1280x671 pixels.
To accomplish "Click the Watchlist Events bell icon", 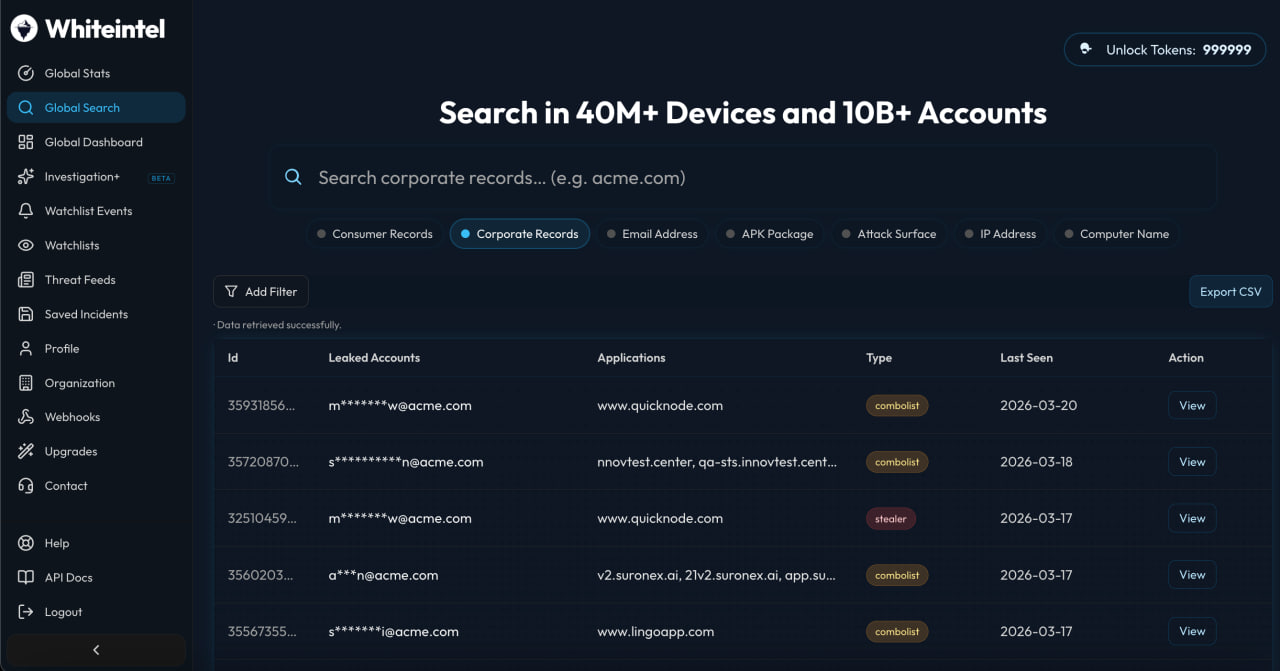I will pyautogui.click(x=26, y=211).
